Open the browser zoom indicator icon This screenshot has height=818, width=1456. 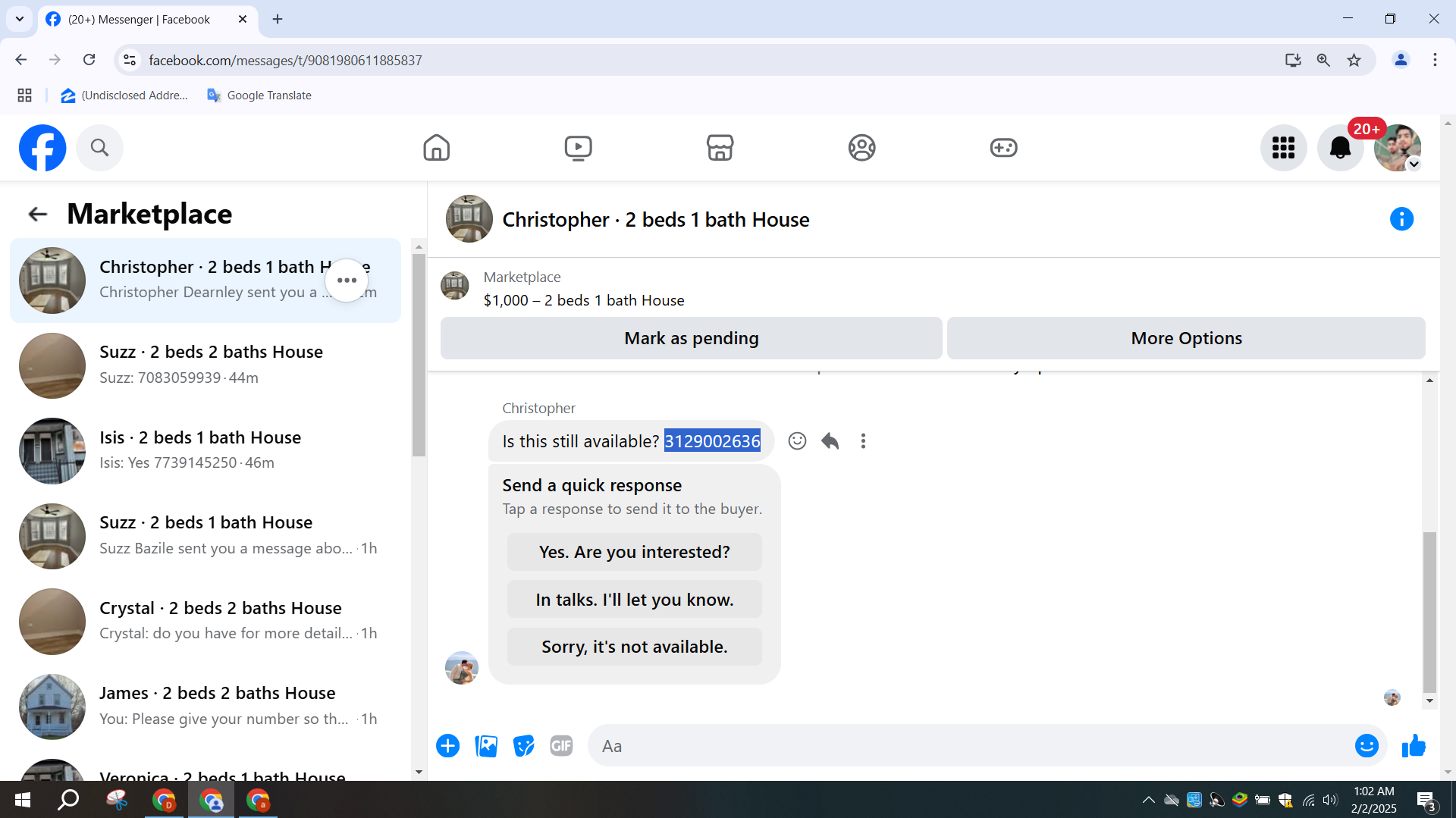[x=1323, y=60]
